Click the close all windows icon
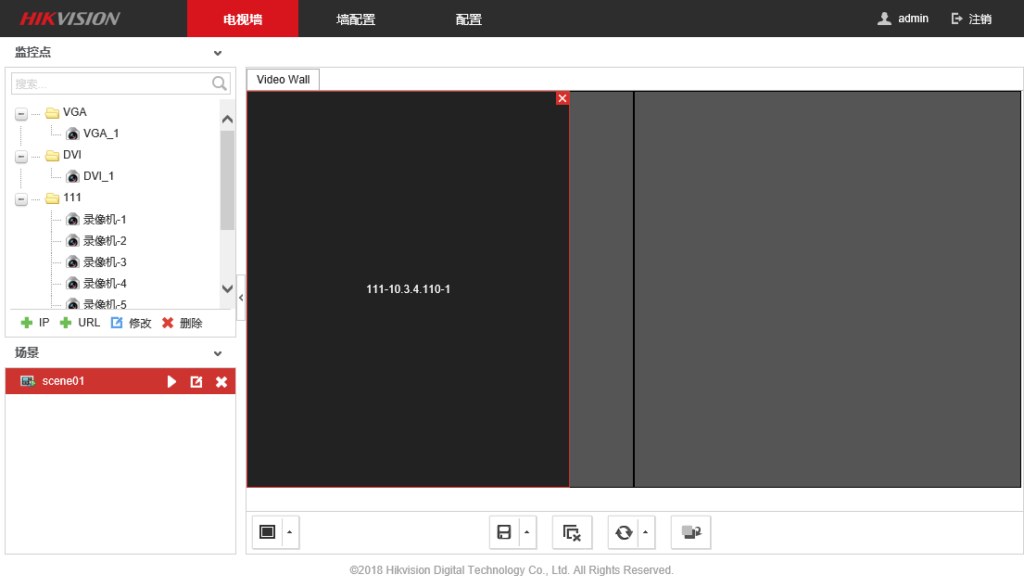The height and width of the screenshot is (587, 1024). [x=572, y=532]
